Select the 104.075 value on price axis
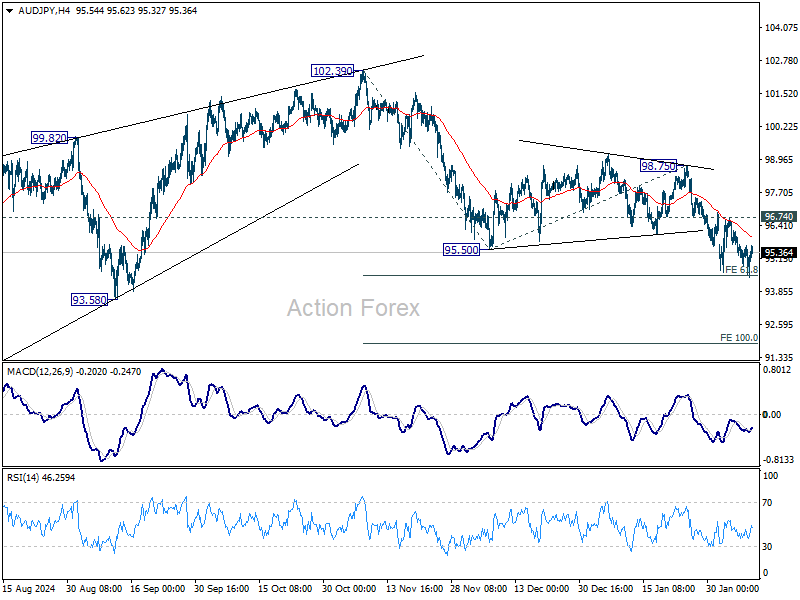The image size is (800, 600). [x=781, y=28]
